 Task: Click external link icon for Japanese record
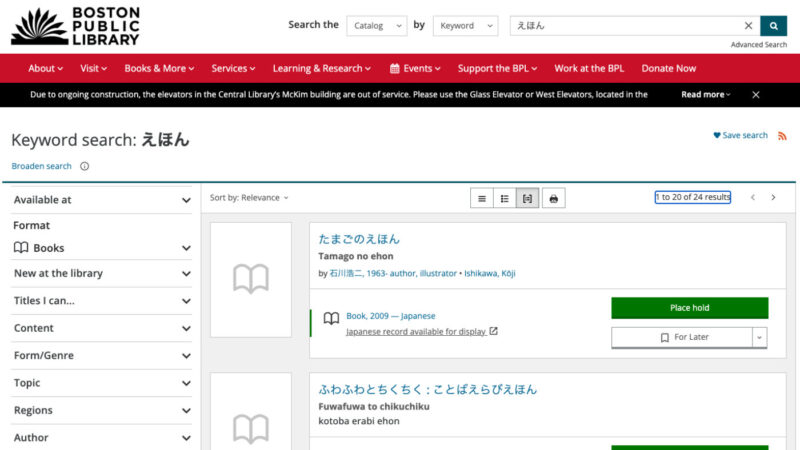click(493, 331)
